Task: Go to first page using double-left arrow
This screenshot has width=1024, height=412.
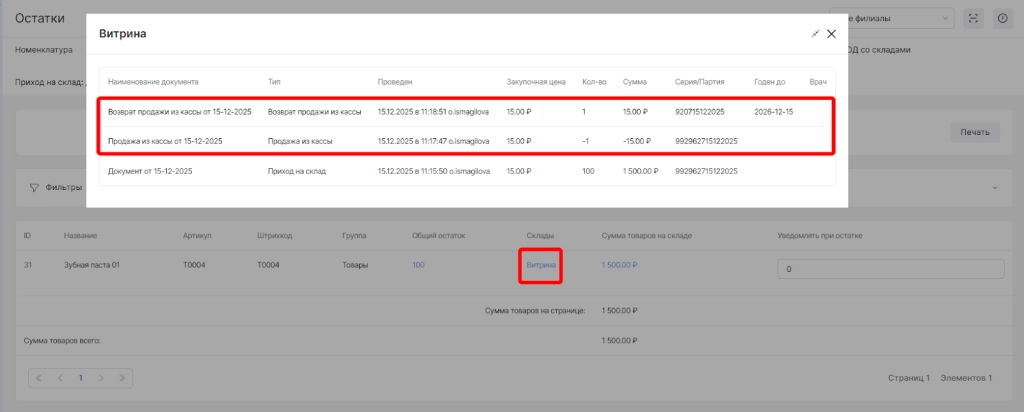Action: [39, 378]
